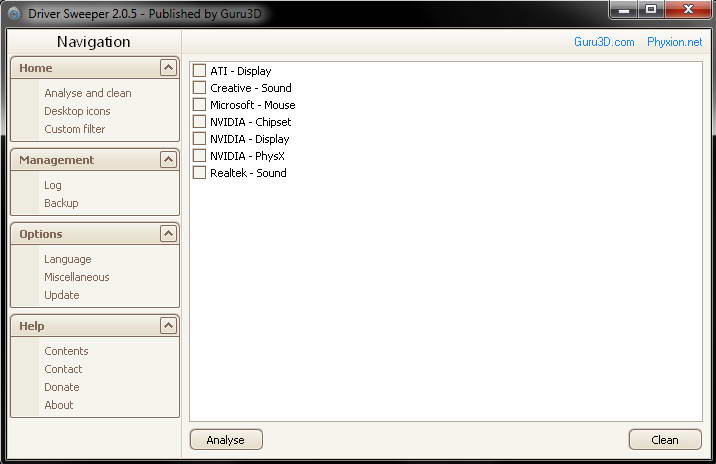Open Help Contents
This screenshot has height=464, width=716.
point(66,351)
